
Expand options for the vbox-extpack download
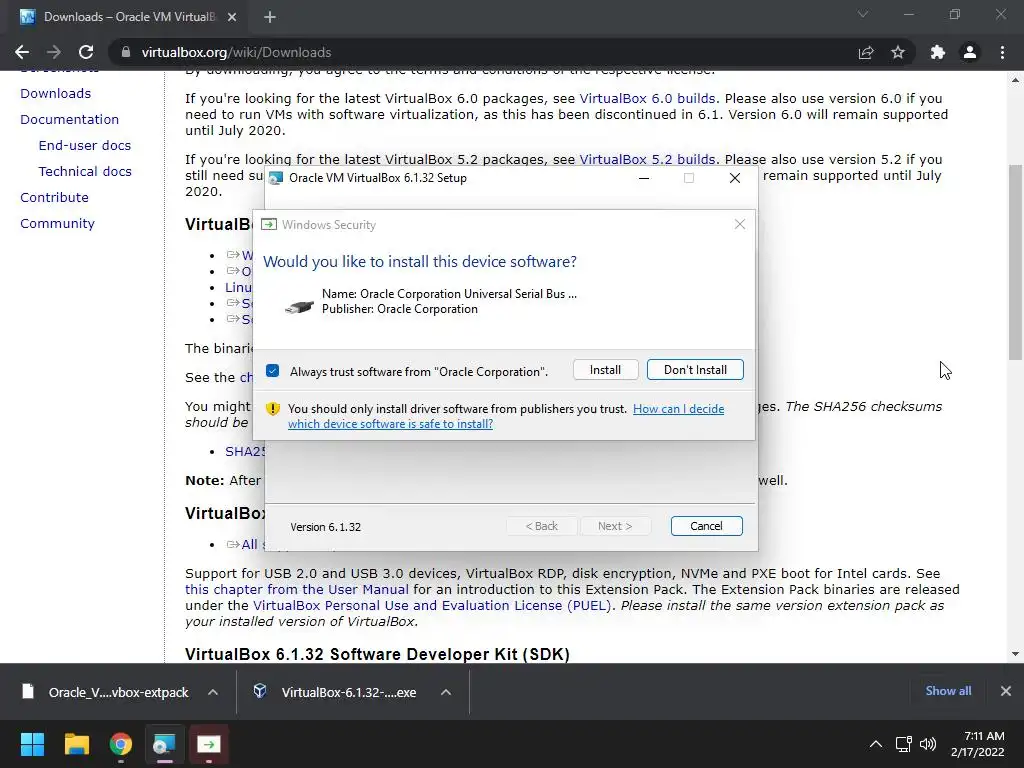click(213, 692)
